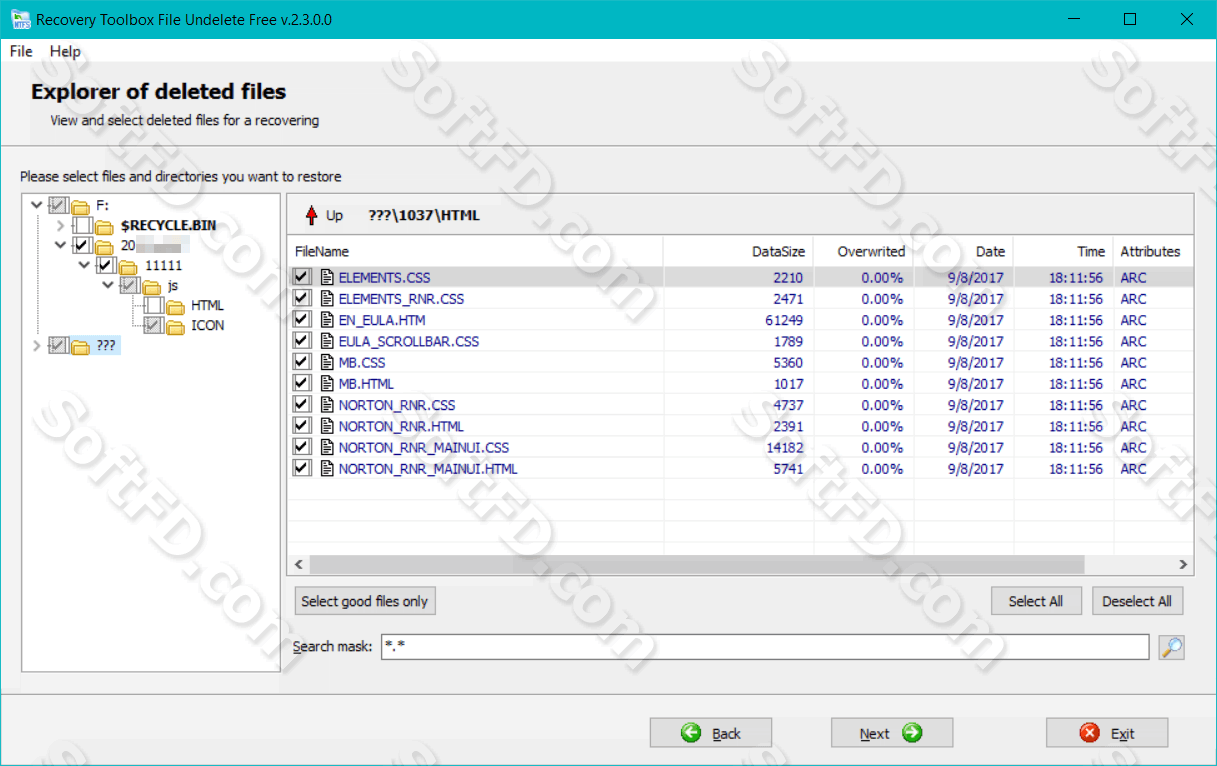Viewport: 1217px width, 766px height.
Task: Uncheck the MB.CSS checkbox
Action: (302, 362)
